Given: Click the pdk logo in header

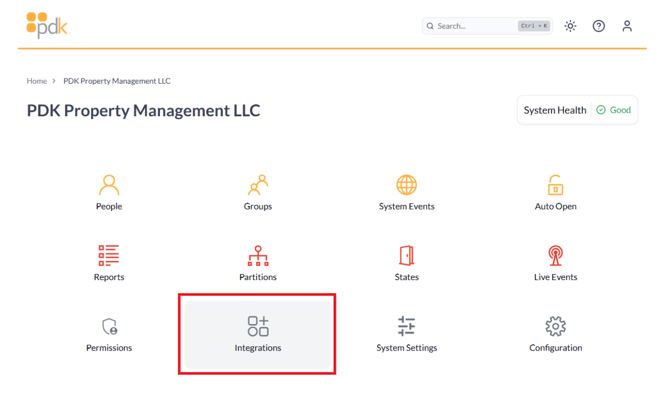Looking at the screenshot, I should pos(47,25).
